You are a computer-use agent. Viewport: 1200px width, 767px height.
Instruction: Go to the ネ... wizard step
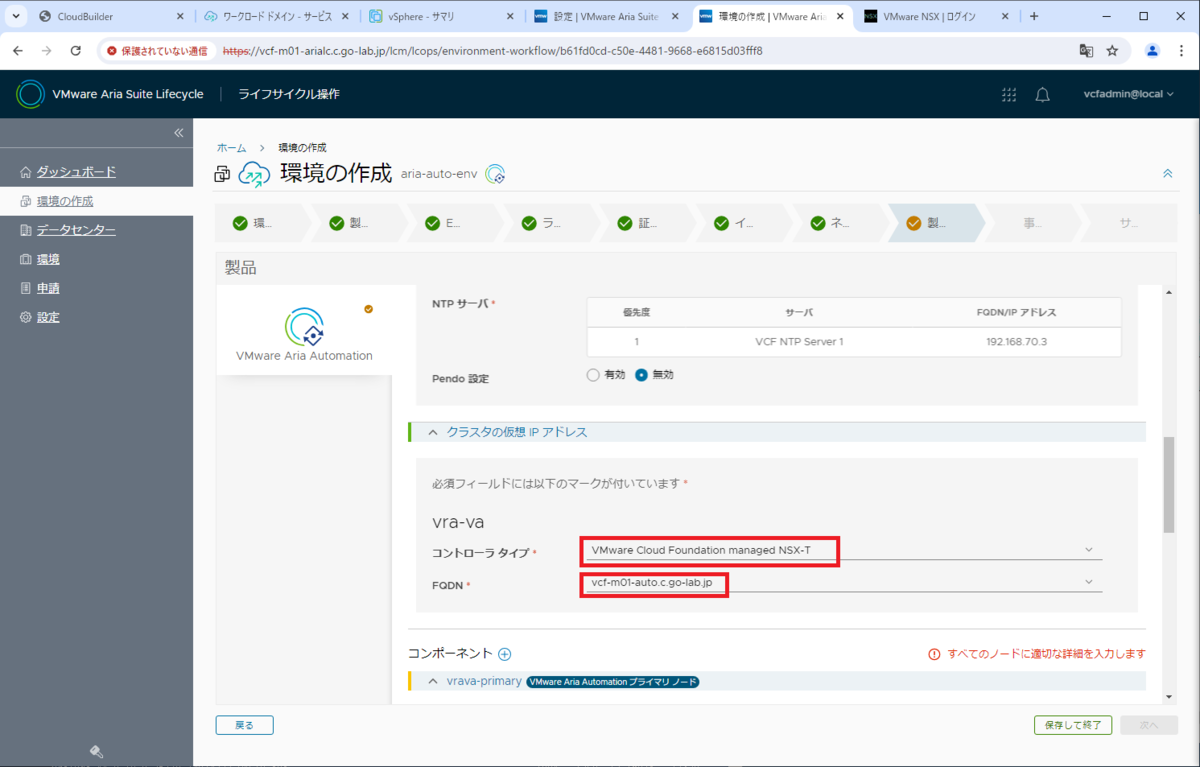pos(837,223)
